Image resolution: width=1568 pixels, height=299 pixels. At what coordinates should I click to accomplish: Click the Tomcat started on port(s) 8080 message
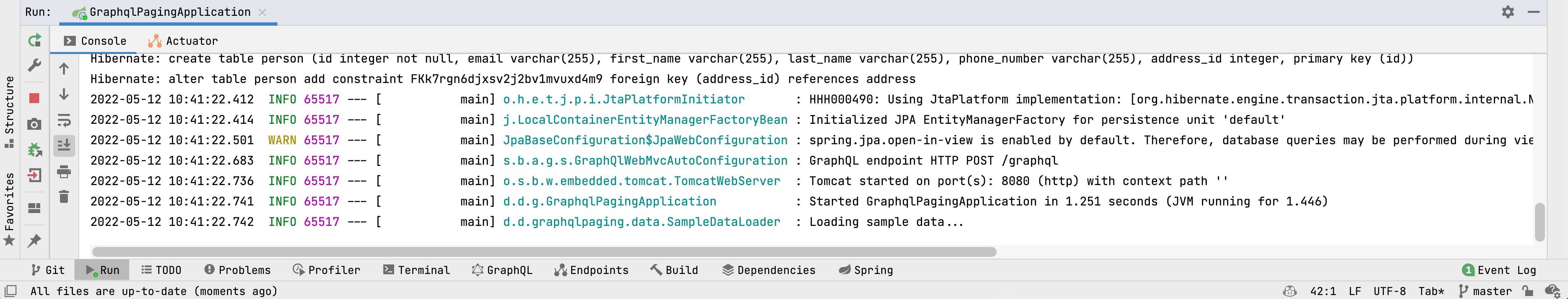click(1018, 180)
